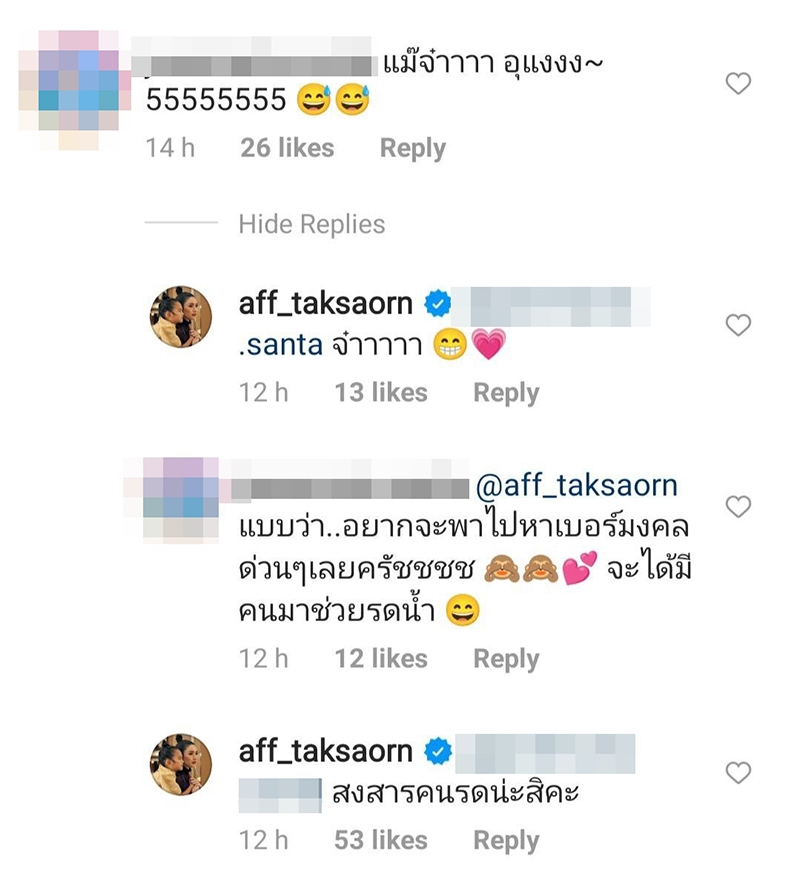The image size is (800, 894).
Task: Collapse the thread using Hide Replies
Action: [x=312, y=224]
